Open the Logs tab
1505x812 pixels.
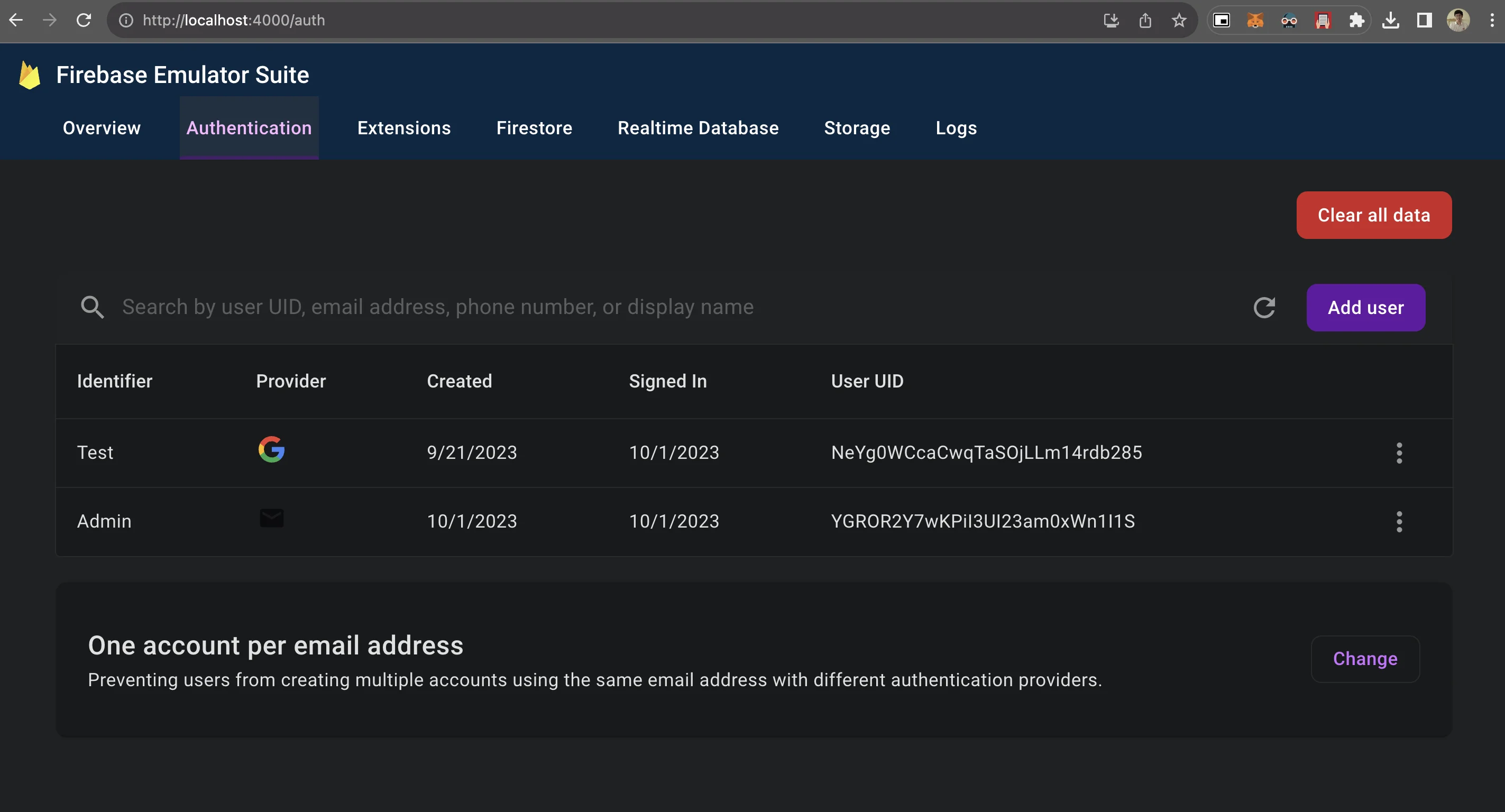click(x=957, y=128)
